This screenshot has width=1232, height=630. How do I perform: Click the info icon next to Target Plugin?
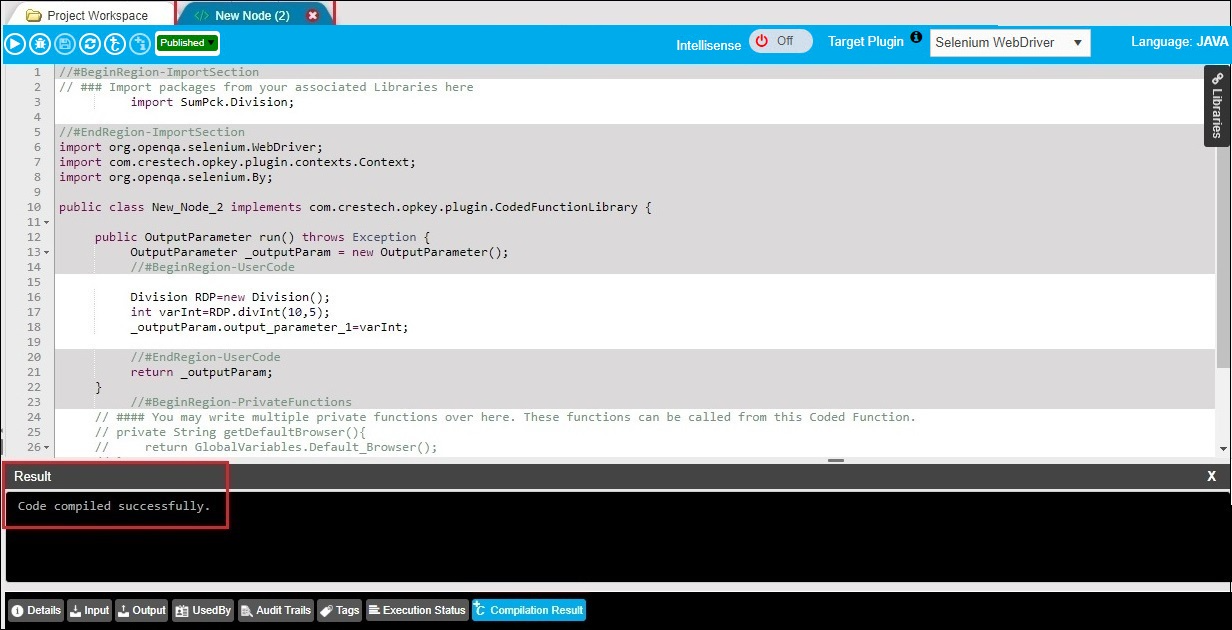click(x=916, y=37)
